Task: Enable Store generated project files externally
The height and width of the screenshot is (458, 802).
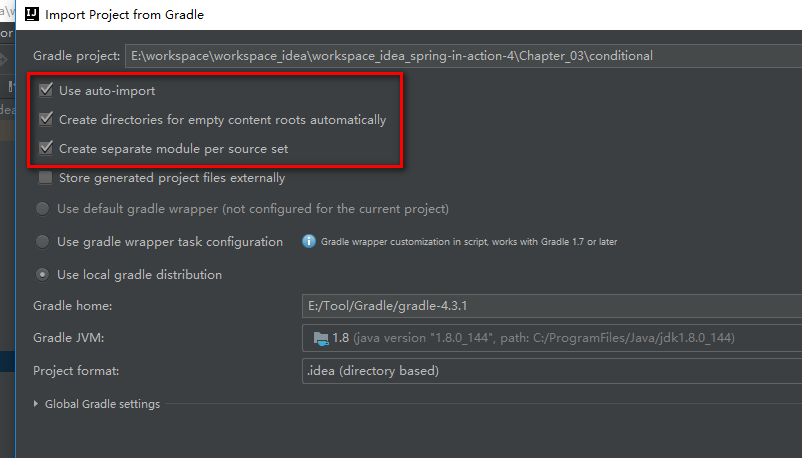Action: point(46,178)
